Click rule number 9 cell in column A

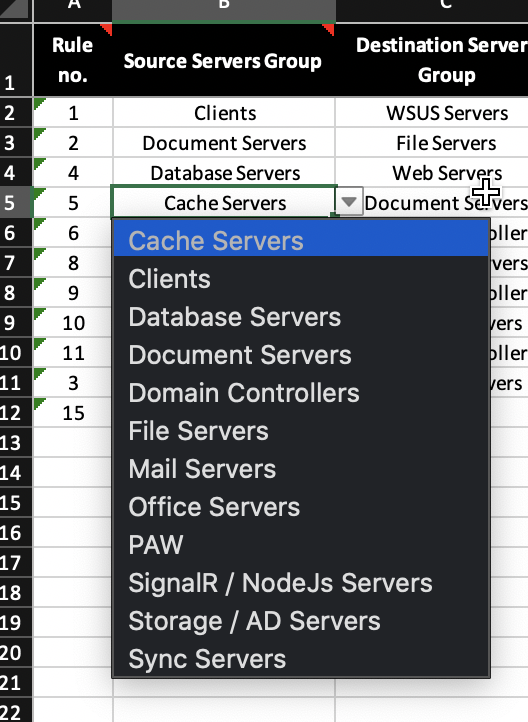(x=73, y=292)
